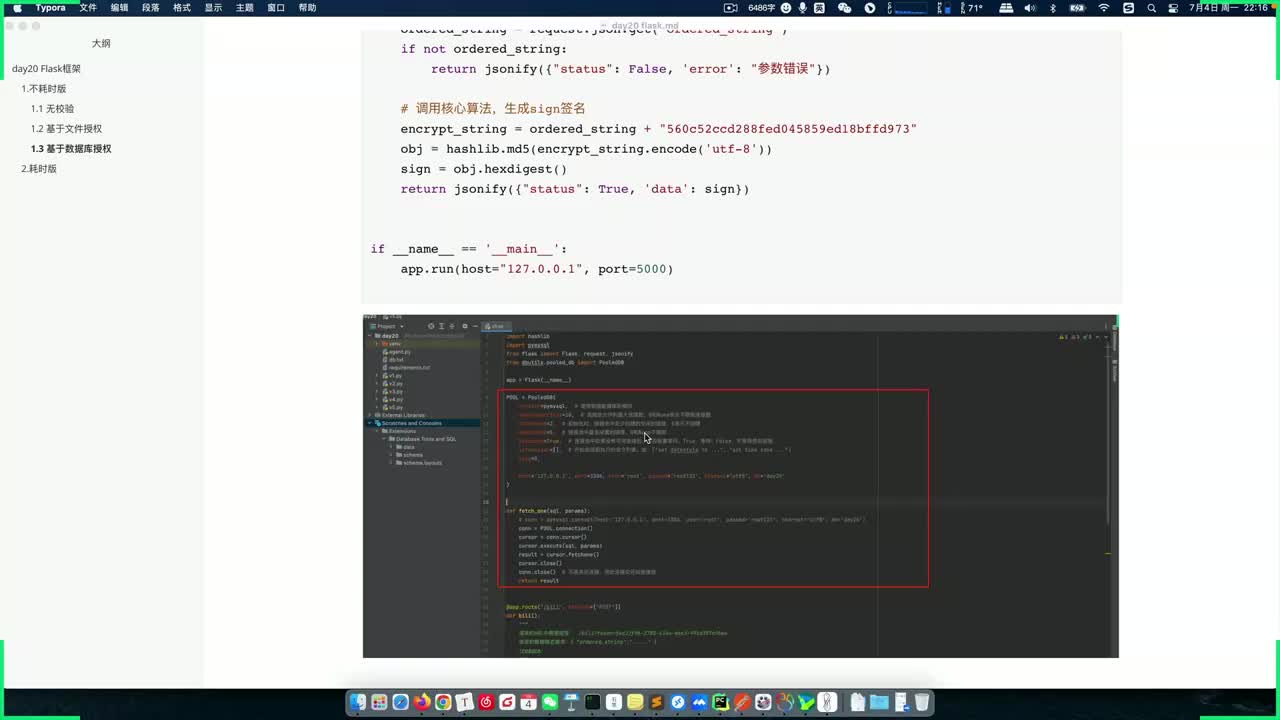Open the 窗口 menu
This screenshot has height=720, width=1280.
click(x=276, y=8)
